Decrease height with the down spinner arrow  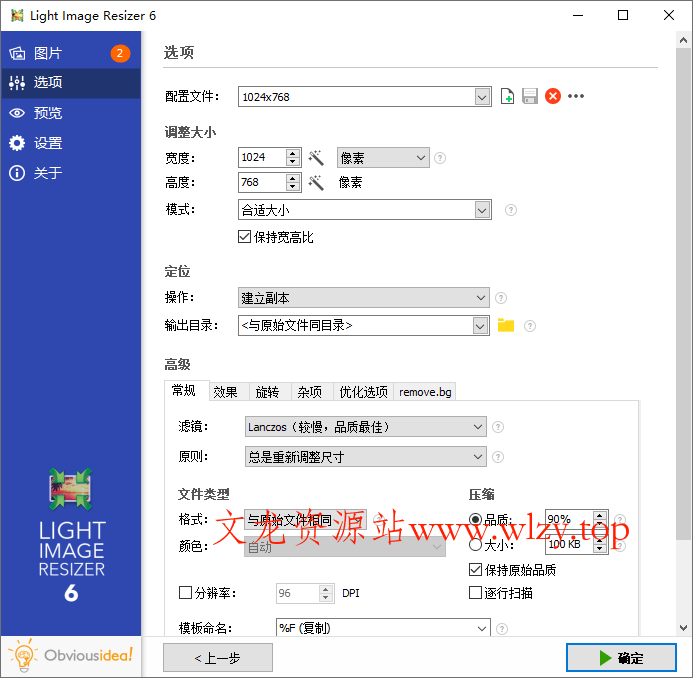click(x=293, y=187)
